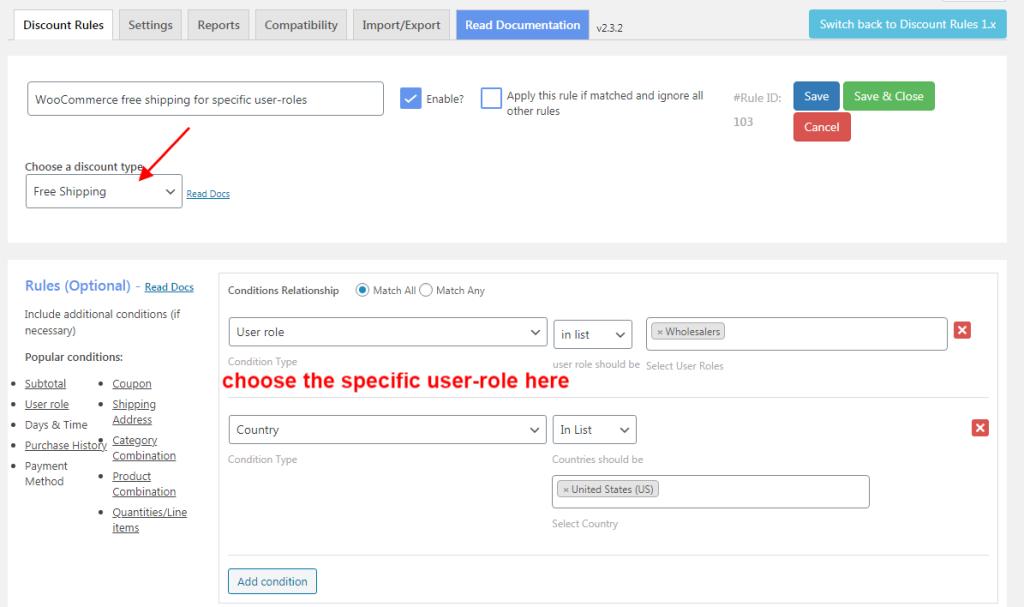The width and height of the screenshot is (1024, 607).
Task: Open the Import/Export tab
Action: [401, 25]
